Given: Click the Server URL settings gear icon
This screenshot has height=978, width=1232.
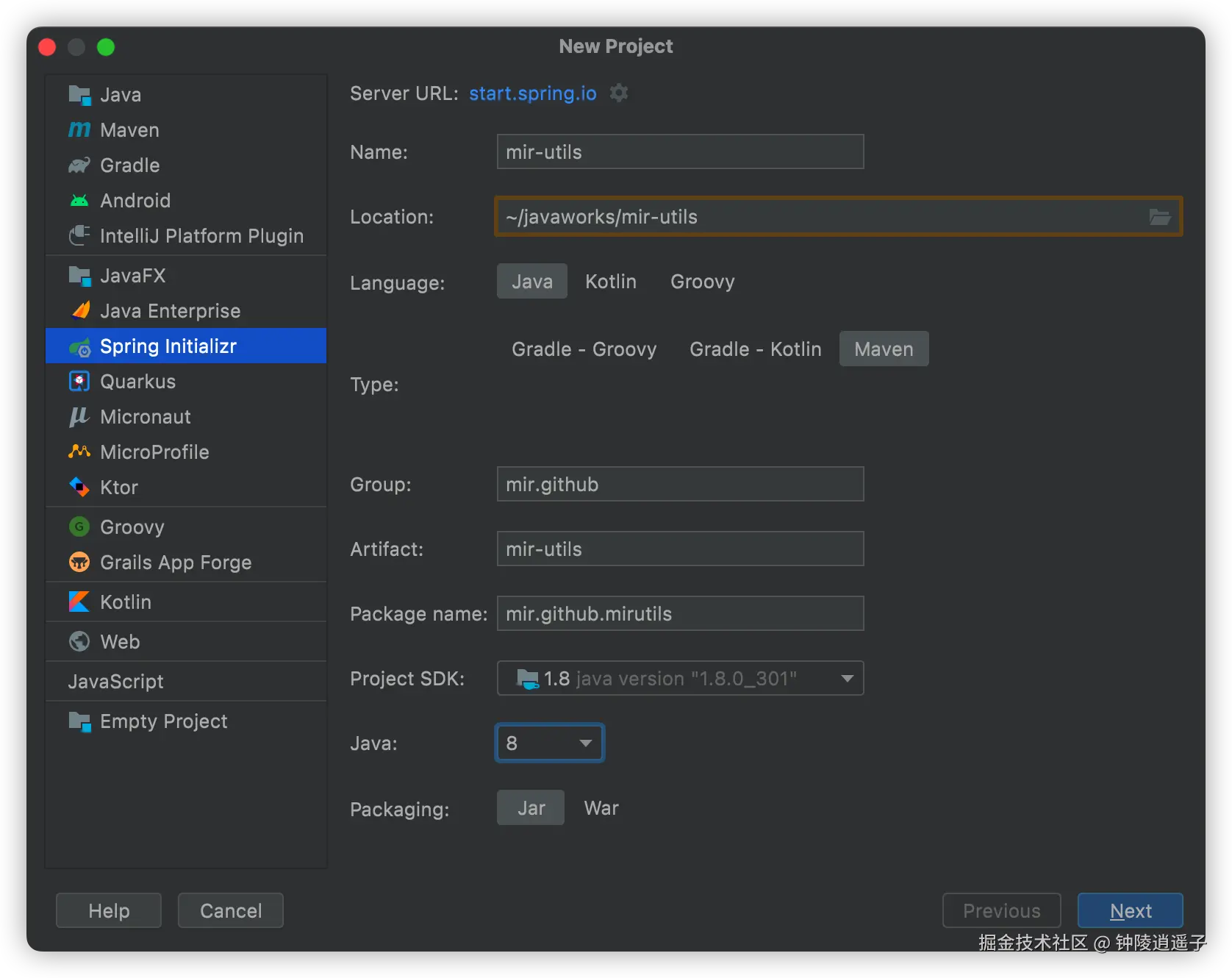Looking at the screenshot, I should 619,93.
